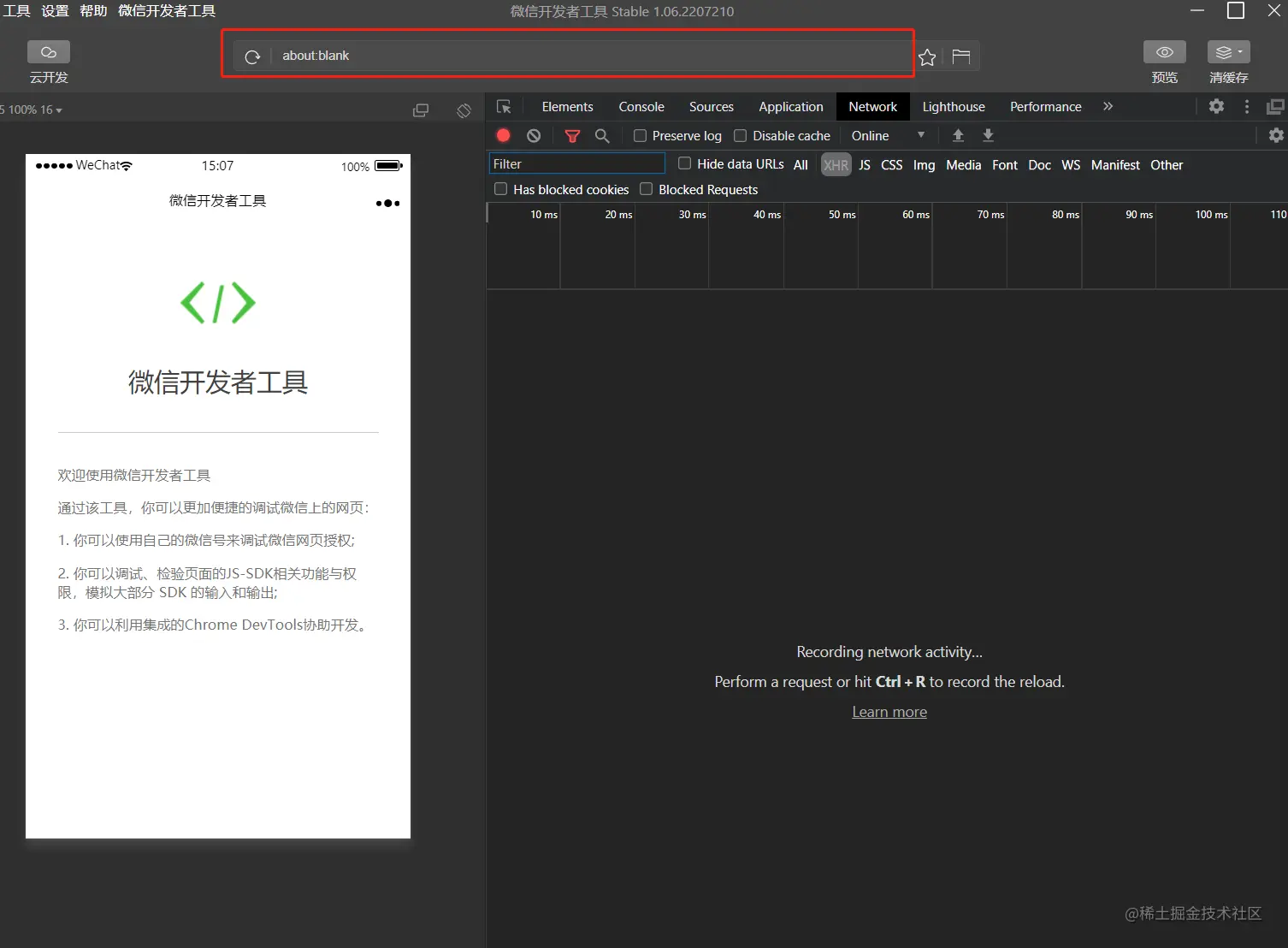Switch to the Elements tab
The image size is (1288, 948).
(x=567, y=106)
